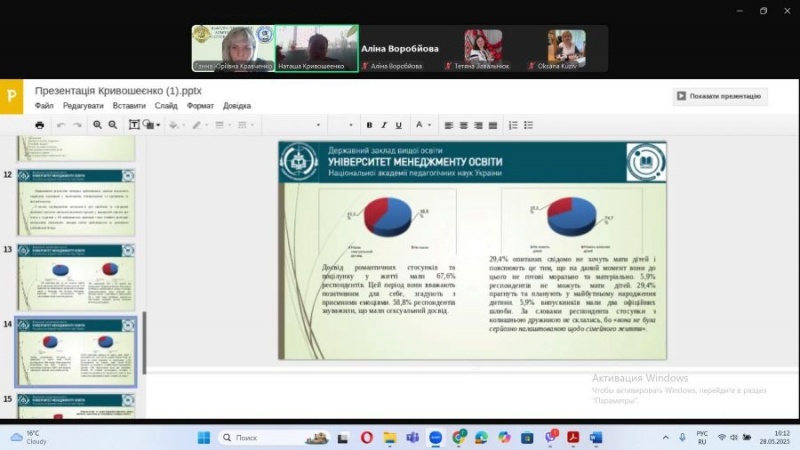
Task: Open the Вставити menu
Action: (129, 106)
